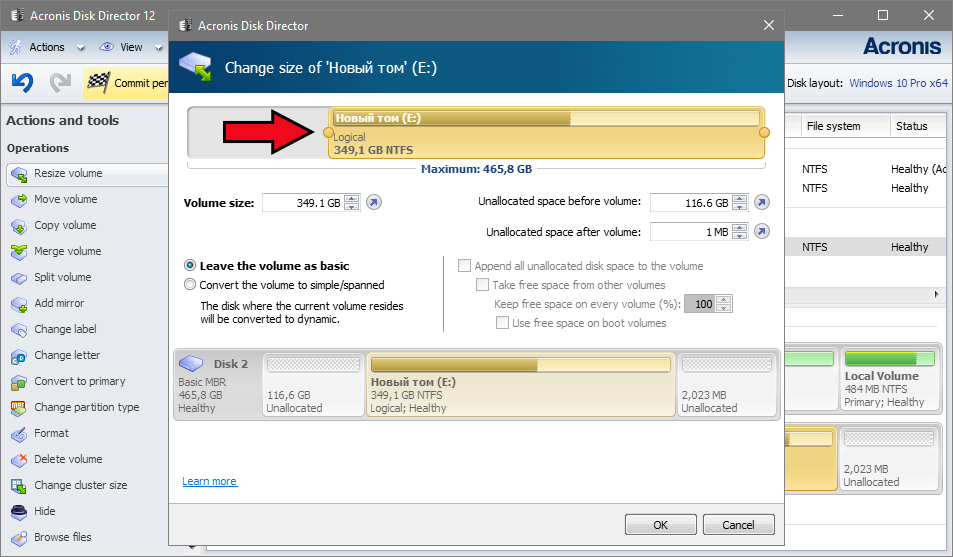Select 'Leave the volume as basic' option
Viewport: 953px width, 557px height.
pos(190,266)
